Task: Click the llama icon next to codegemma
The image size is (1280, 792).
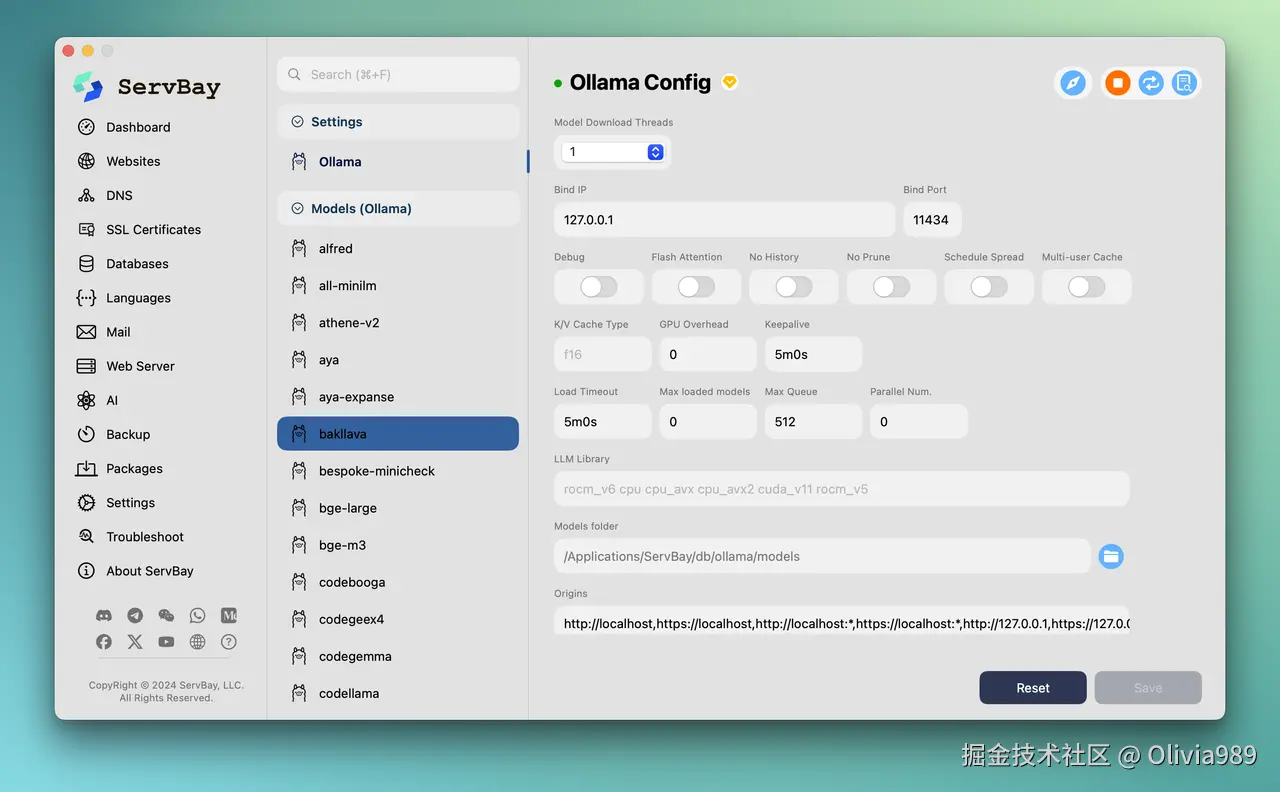Action: [299, 656]
